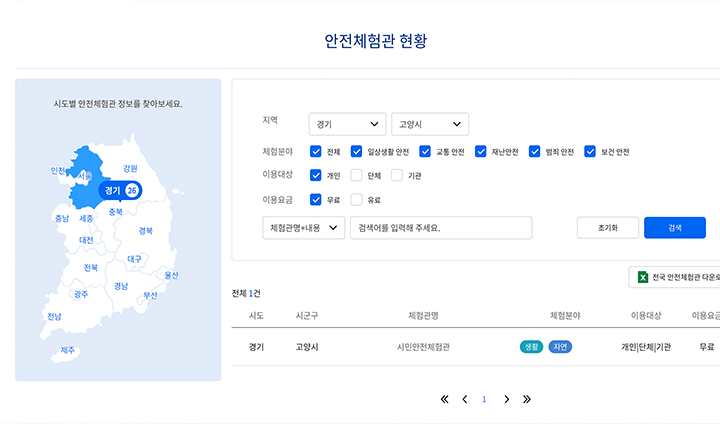Click the Excel icon on the download button
This screenshot has width=720, height=424.
pyautogui.click(x=643, y=277)
